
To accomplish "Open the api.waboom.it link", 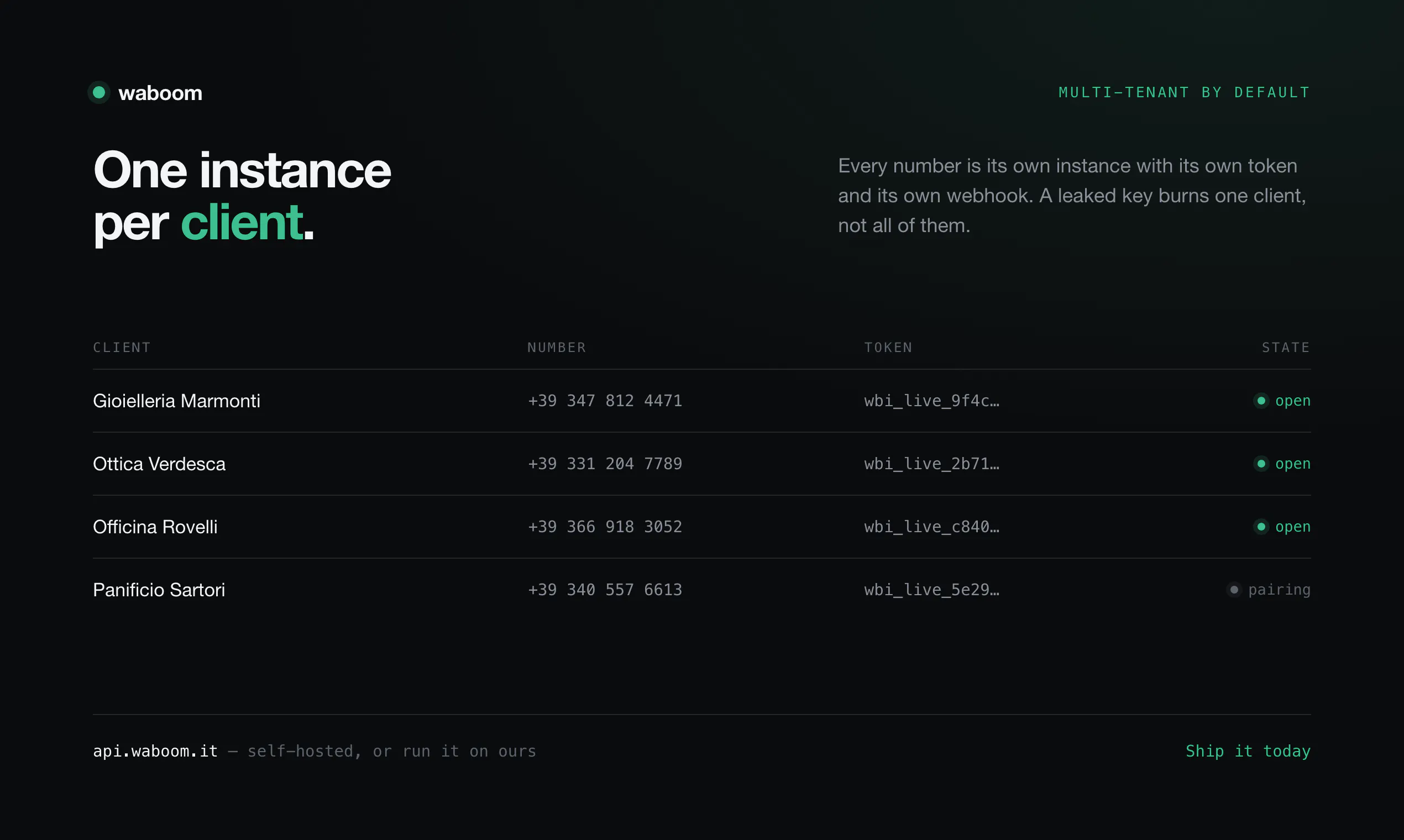I will point(155,751).
